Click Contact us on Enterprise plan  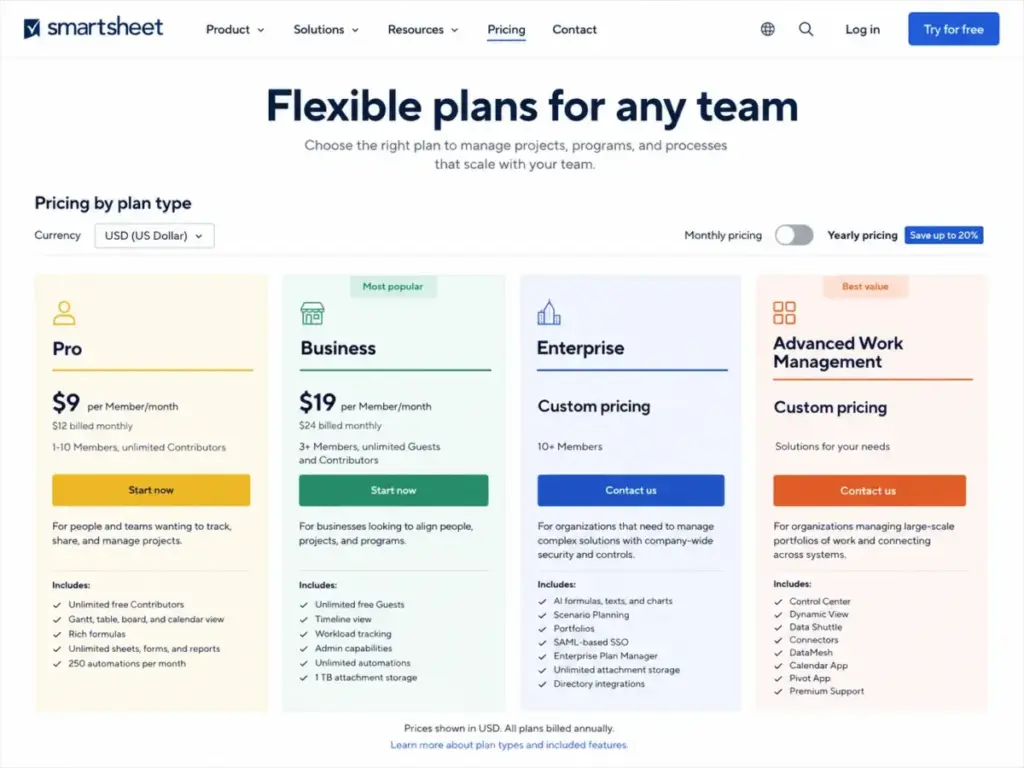click(x=631, y=490)
